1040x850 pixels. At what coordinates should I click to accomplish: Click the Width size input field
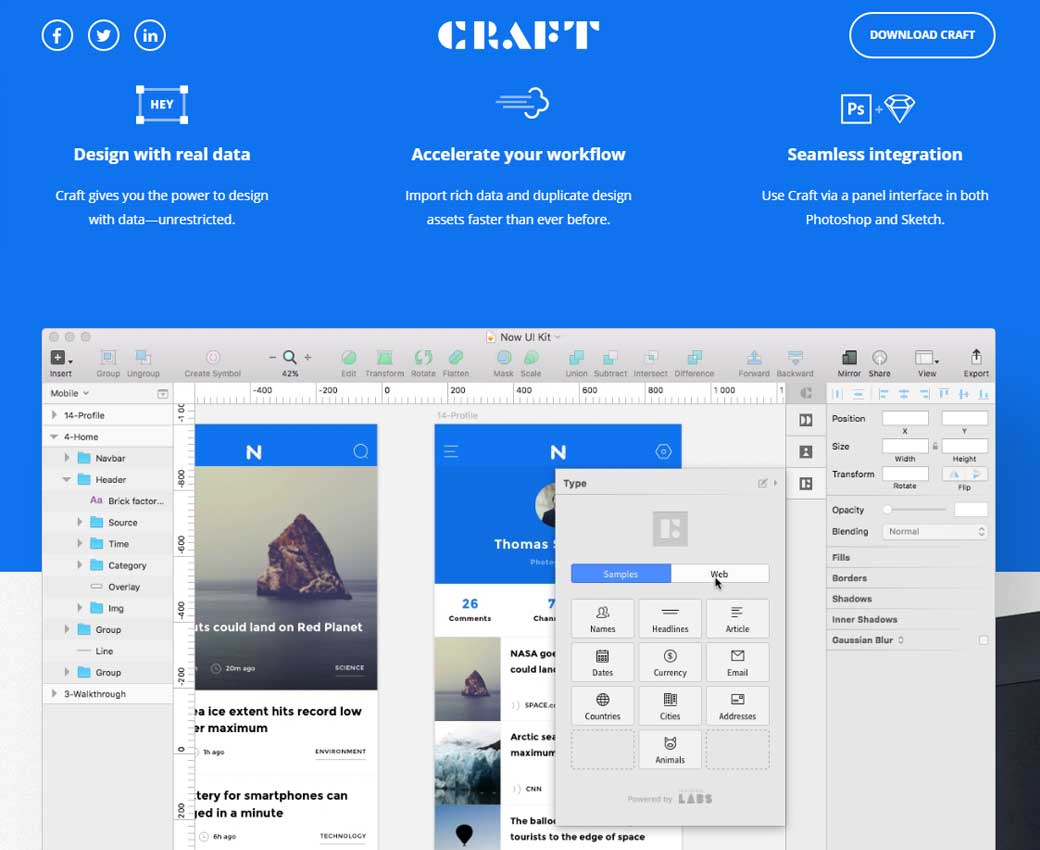tap(905, 446)
